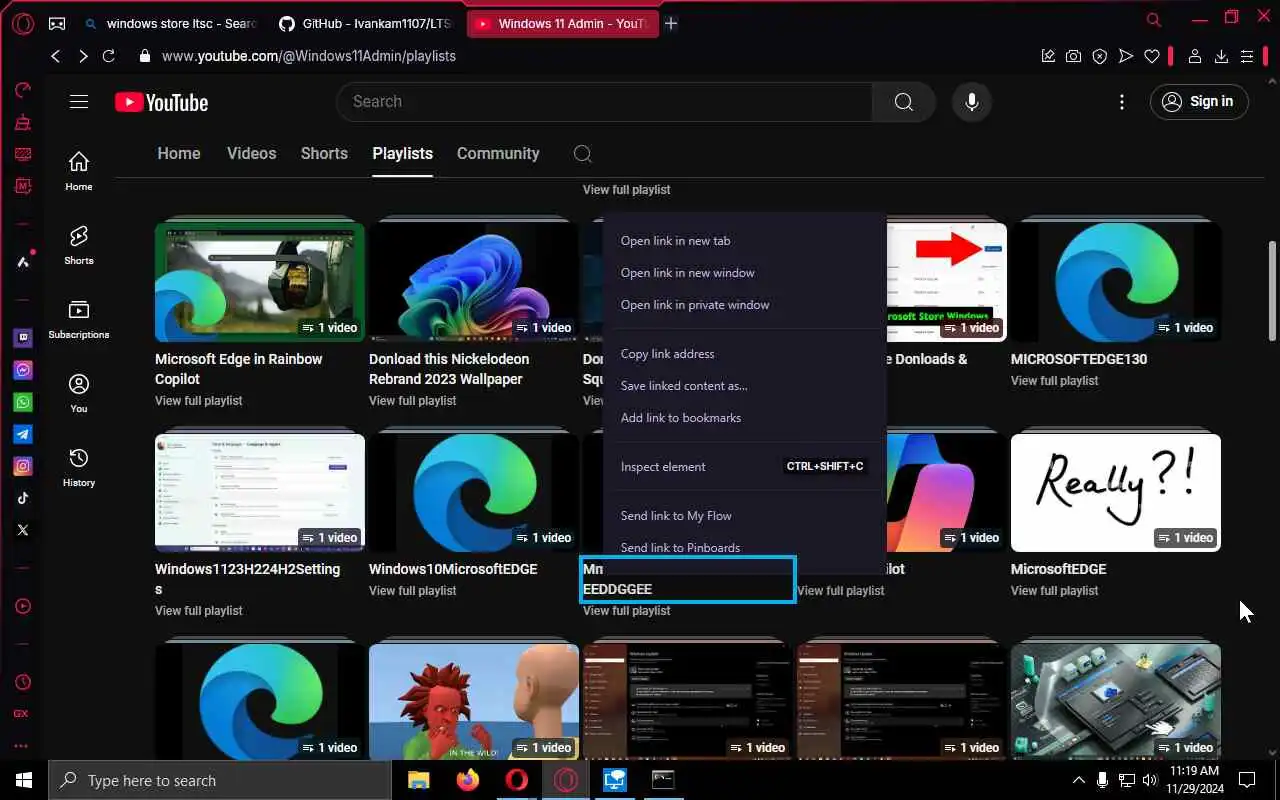Open the search tabs magnifier icon
This screenshot has height=800, width=1280.
tap(1154, 19)
